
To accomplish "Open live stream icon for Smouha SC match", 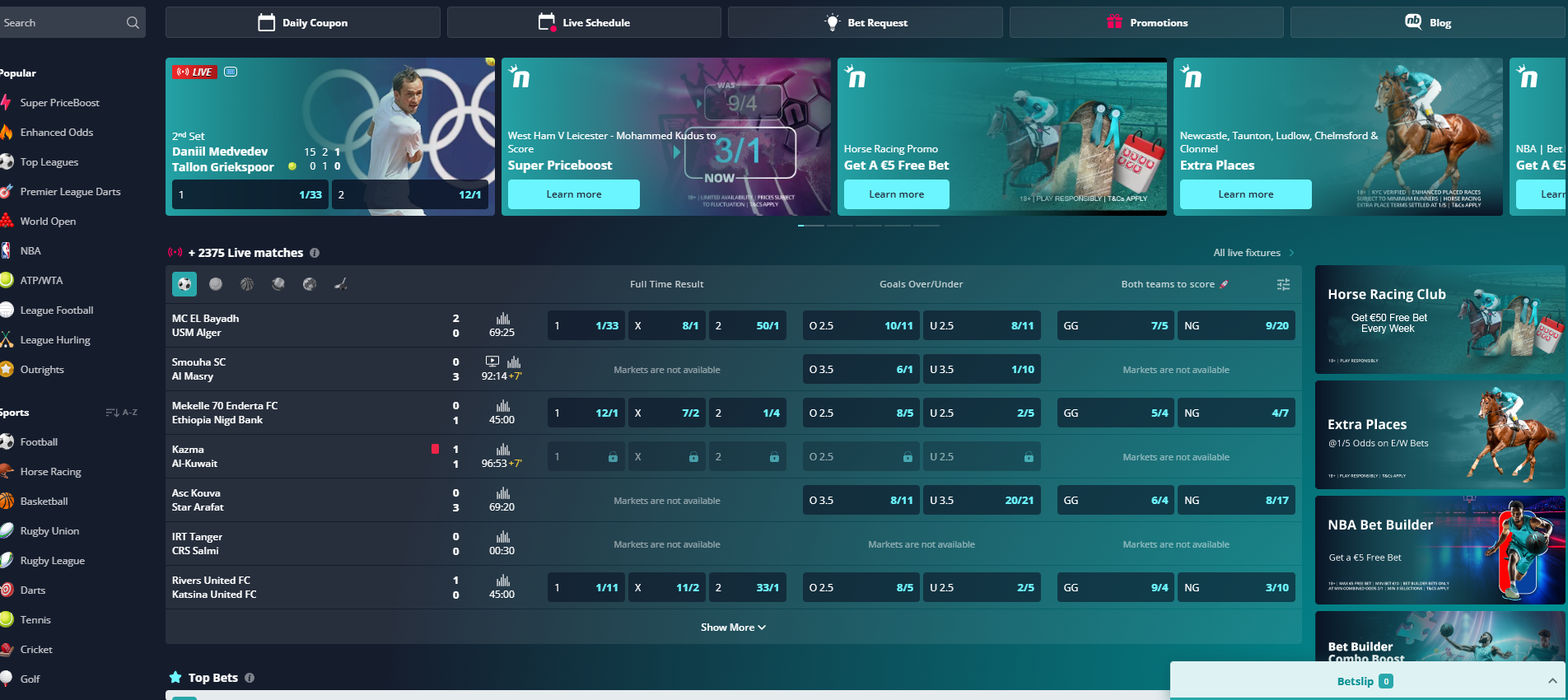I will coord(492,361).
